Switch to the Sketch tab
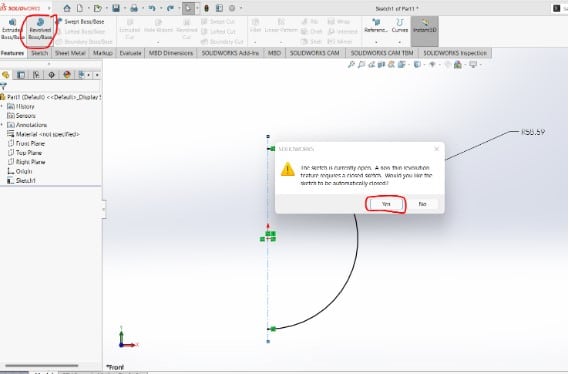The width and height of the screenshot is (569, 374). pos(40,53)
